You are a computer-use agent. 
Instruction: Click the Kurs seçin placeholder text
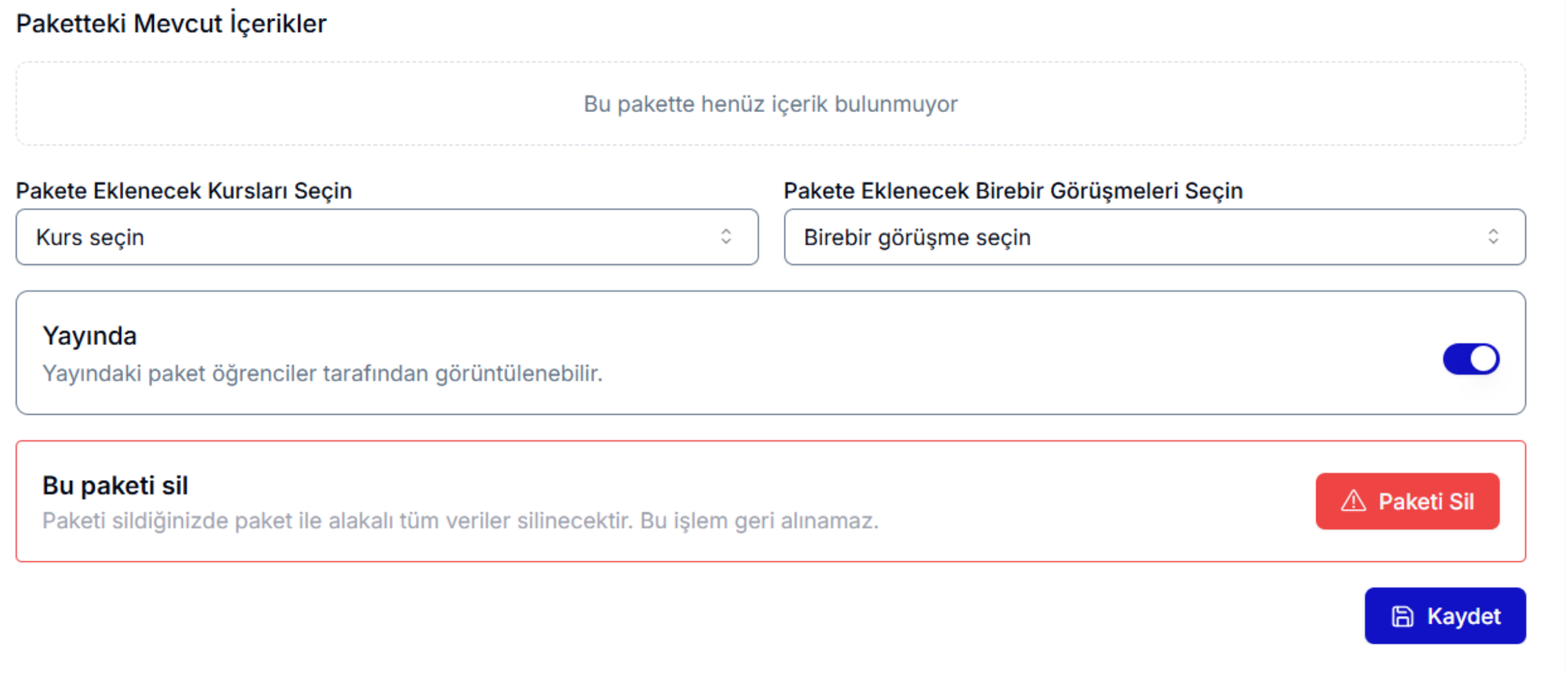tap(90, 238)
